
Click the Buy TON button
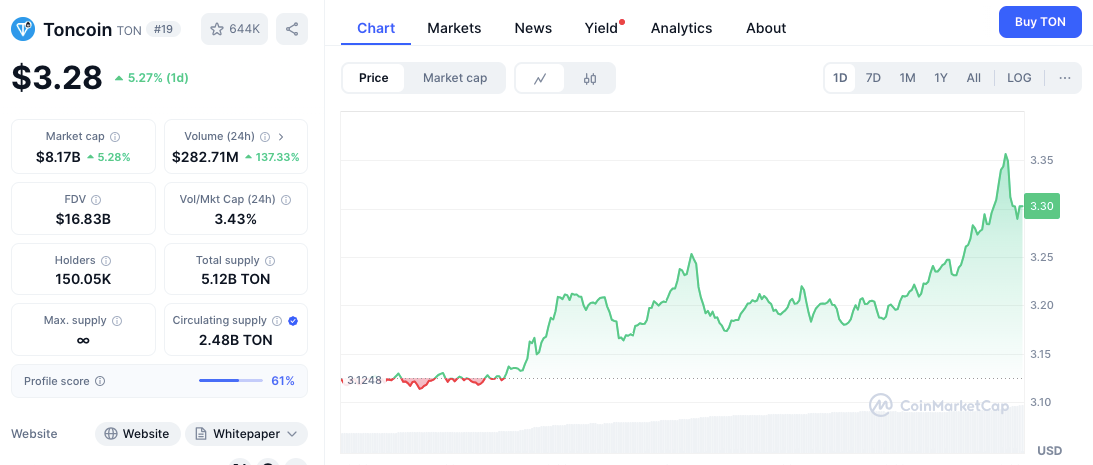1040,22
